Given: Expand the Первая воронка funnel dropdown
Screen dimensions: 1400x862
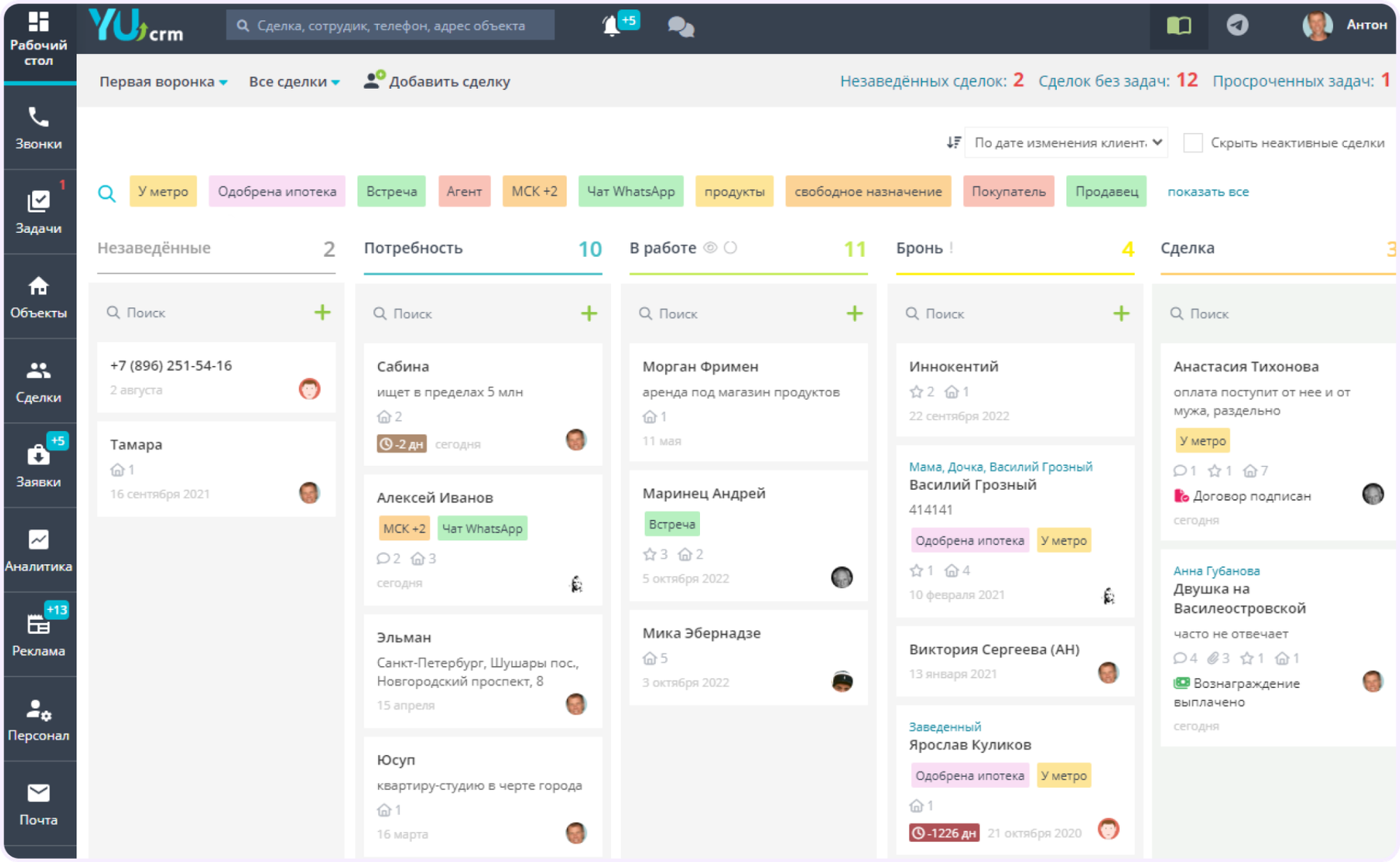Looking at the screenshot, I should coord(163,82).
